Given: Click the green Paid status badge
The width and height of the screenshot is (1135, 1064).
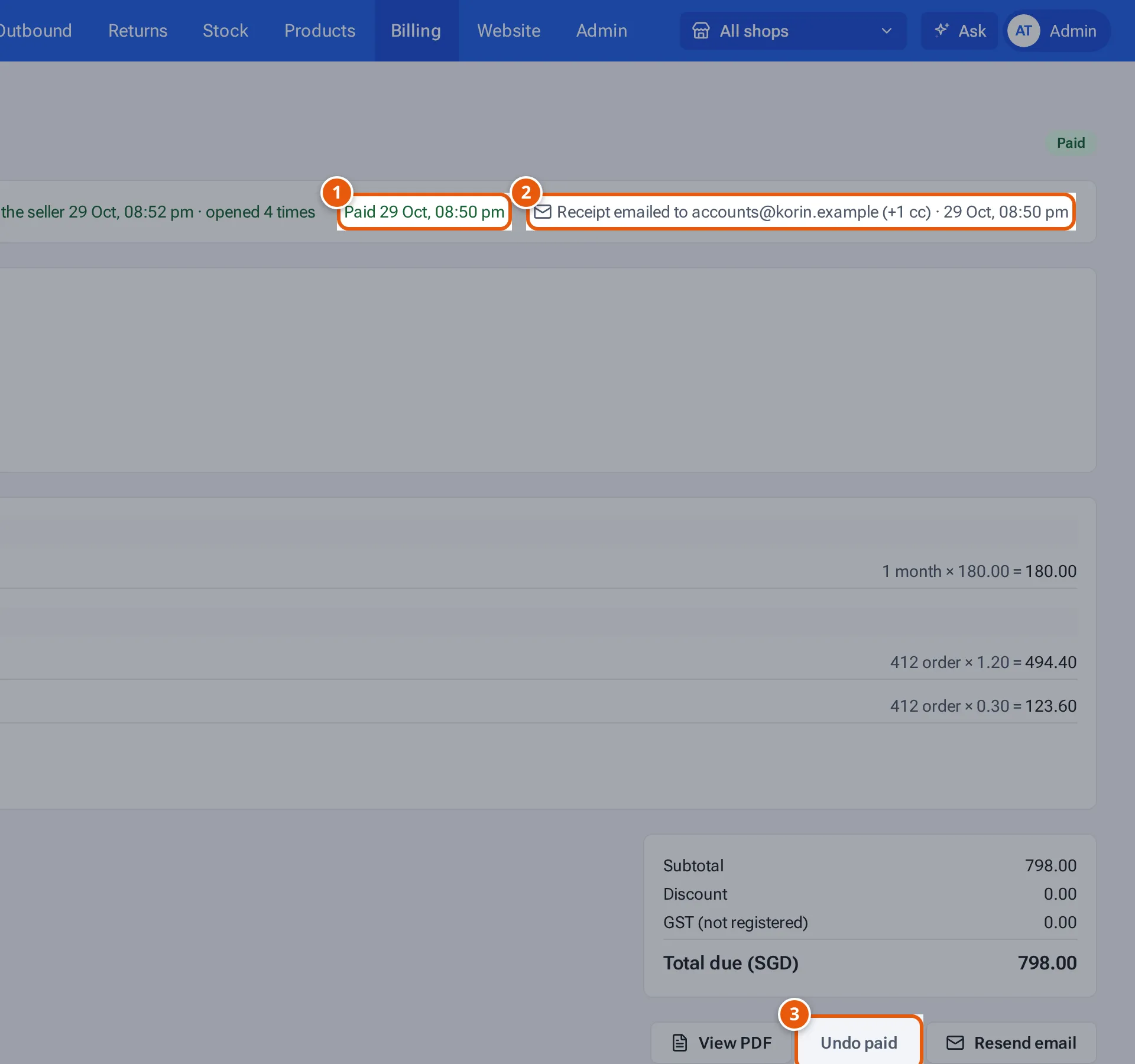Looking at the screenshot, I should (x=1071, y=143).
